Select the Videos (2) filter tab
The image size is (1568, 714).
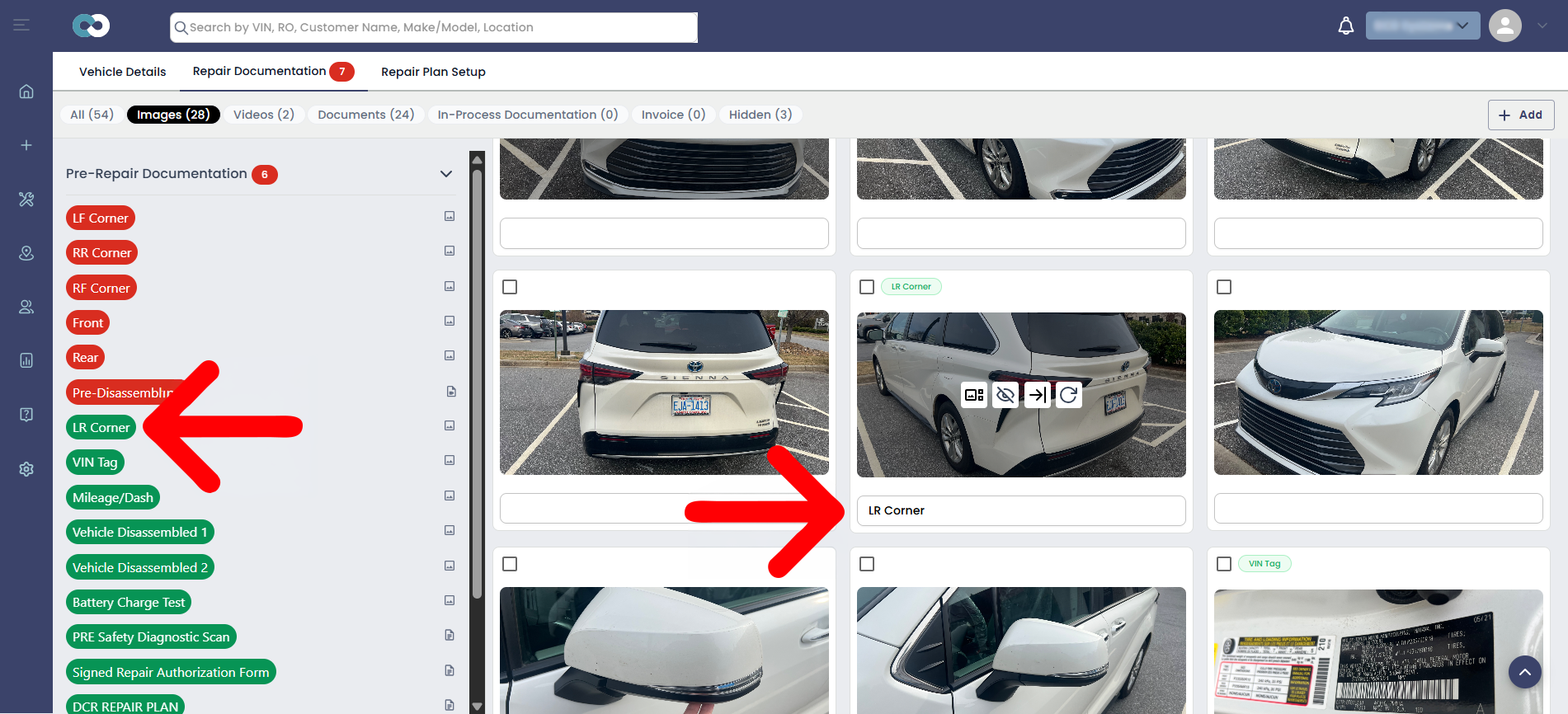264,115
